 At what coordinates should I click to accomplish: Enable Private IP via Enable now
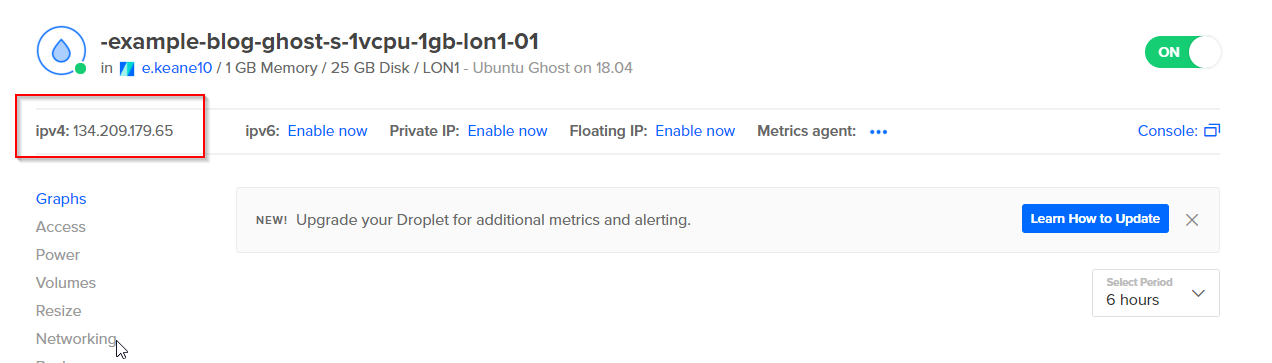coord(508,131)
